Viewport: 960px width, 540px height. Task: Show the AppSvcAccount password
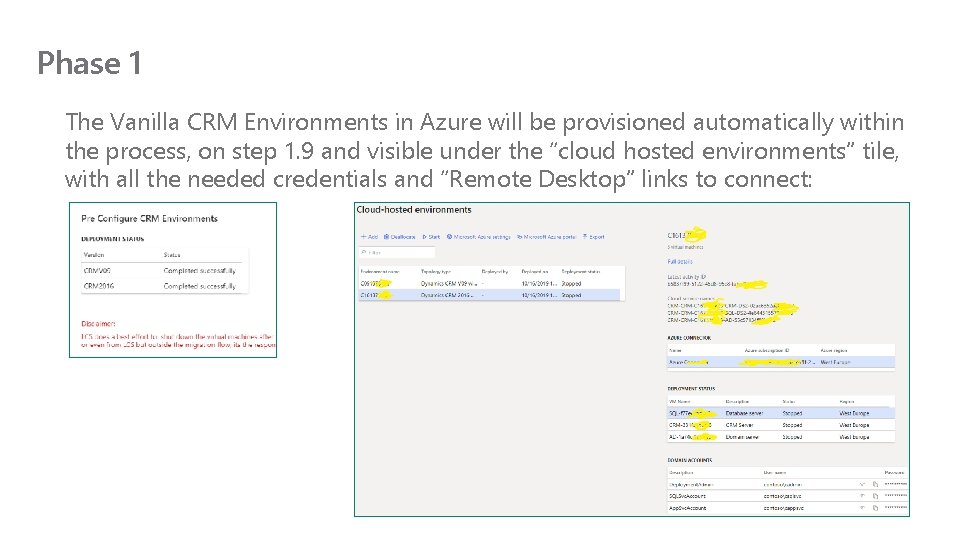coord(862,508)
